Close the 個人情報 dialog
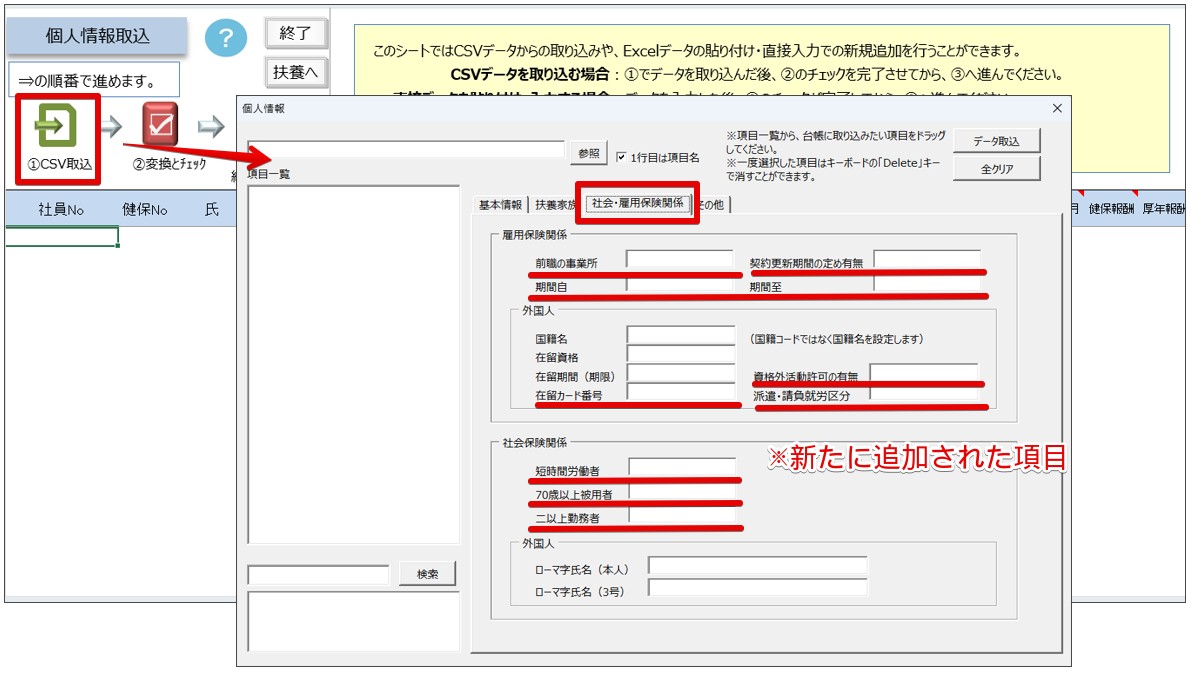 (1057, 109)
